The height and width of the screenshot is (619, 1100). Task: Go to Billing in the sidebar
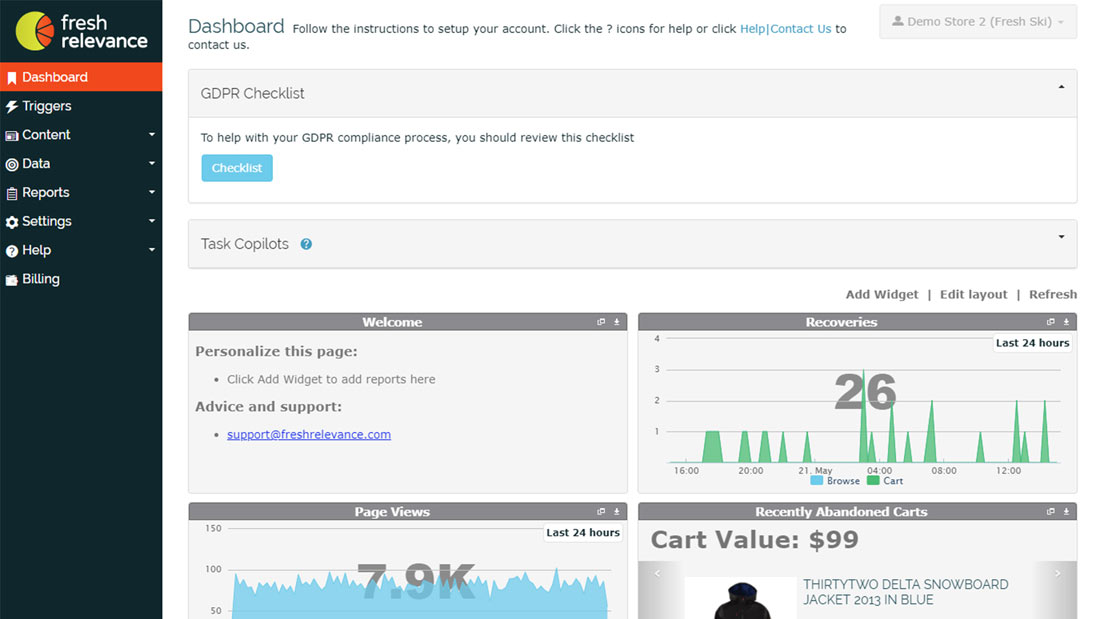coord(41,279)
